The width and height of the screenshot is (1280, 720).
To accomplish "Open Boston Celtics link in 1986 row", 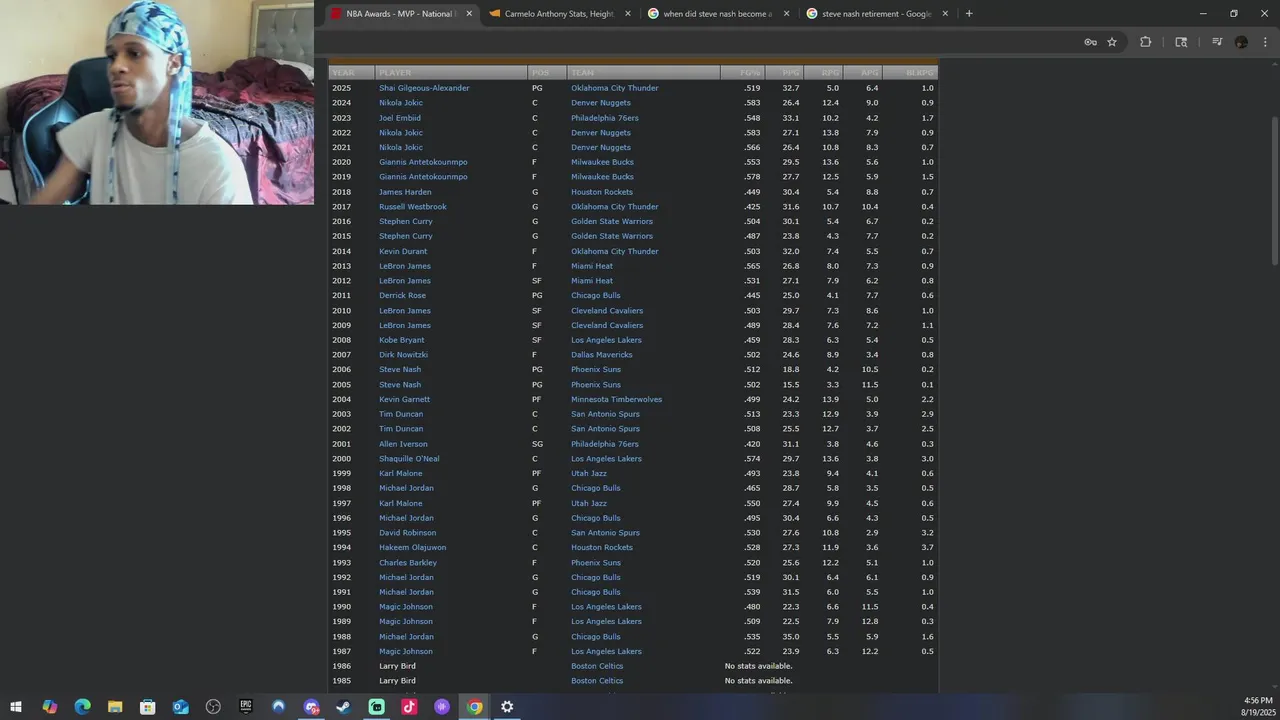I will [x=597, y=666].
